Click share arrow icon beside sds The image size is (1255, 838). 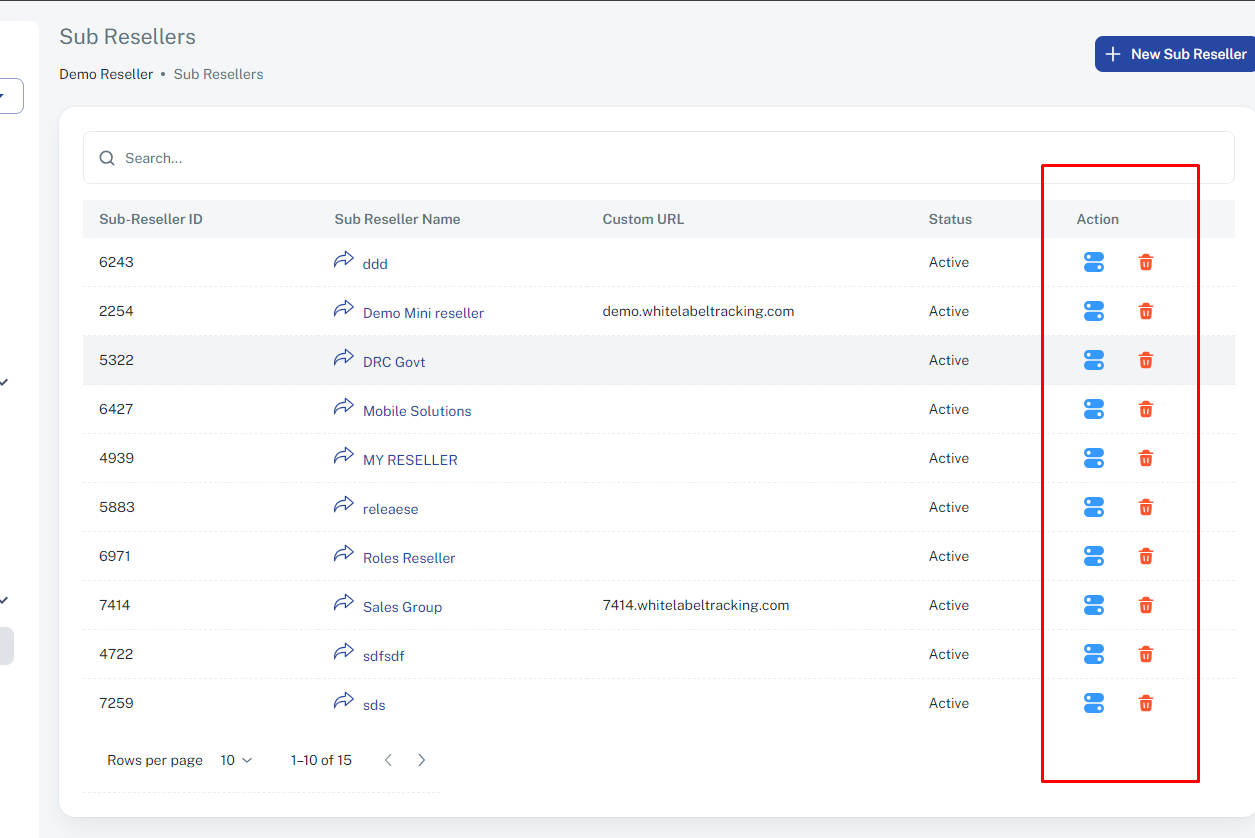344,701
